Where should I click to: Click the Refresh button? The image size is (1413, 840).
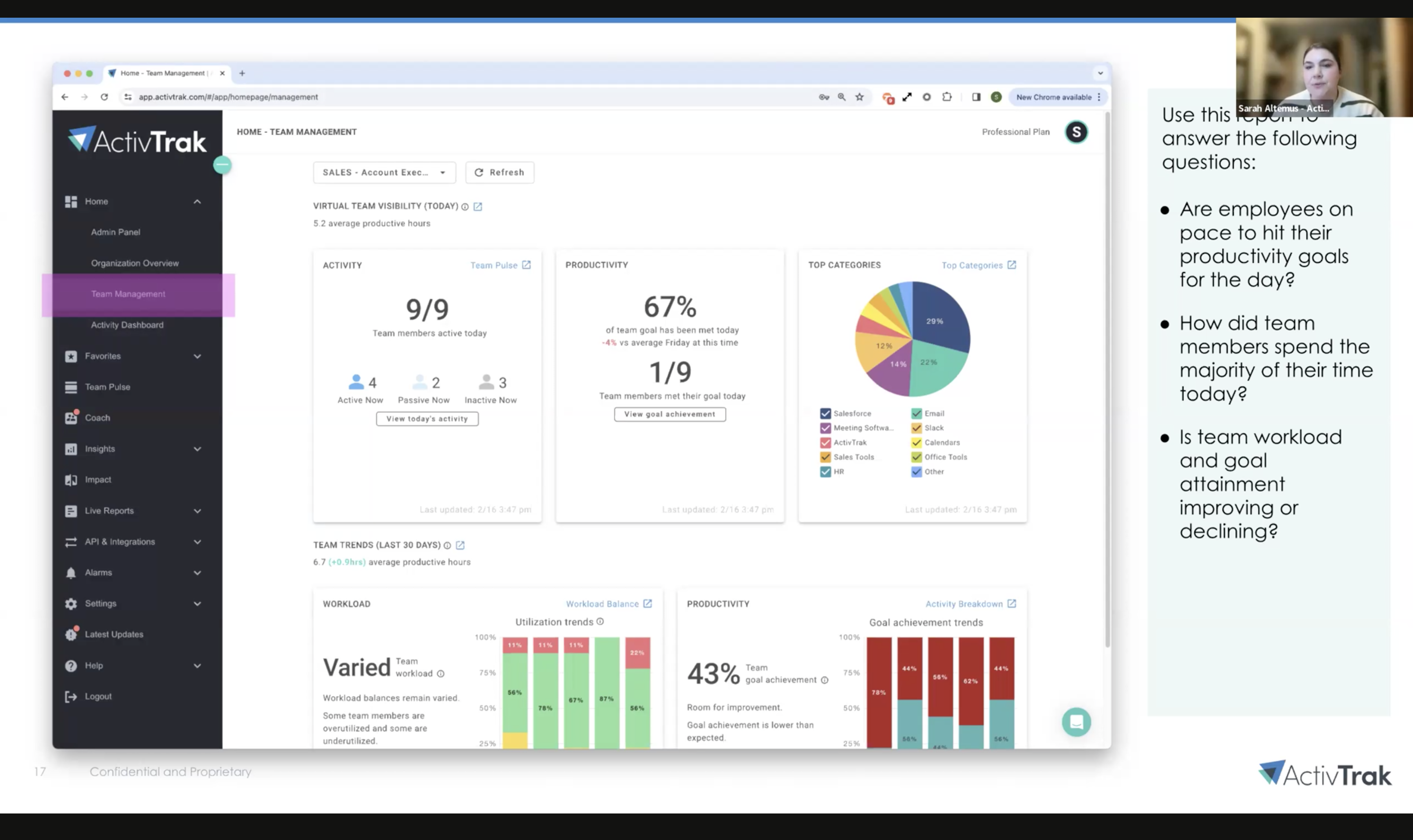click(x=499, y=172)
